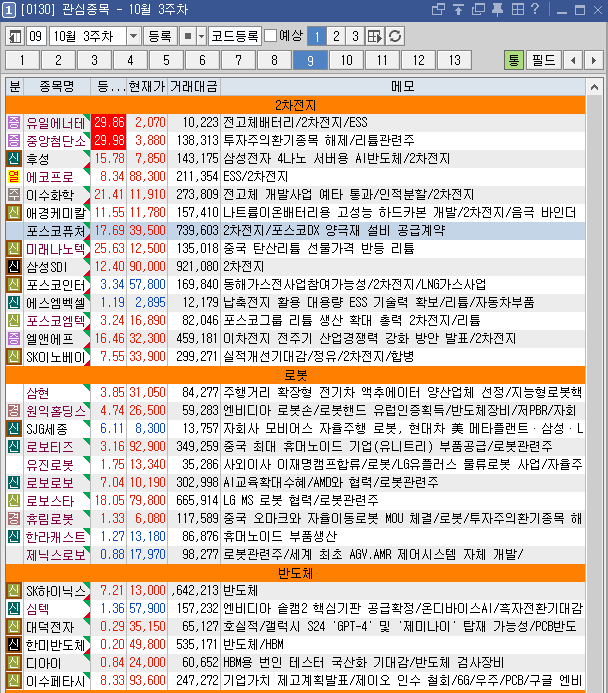Enable the 예상 checkbox
Viewport: 608px width, 693px height.
pyautogui.click(x=270, y=36)
